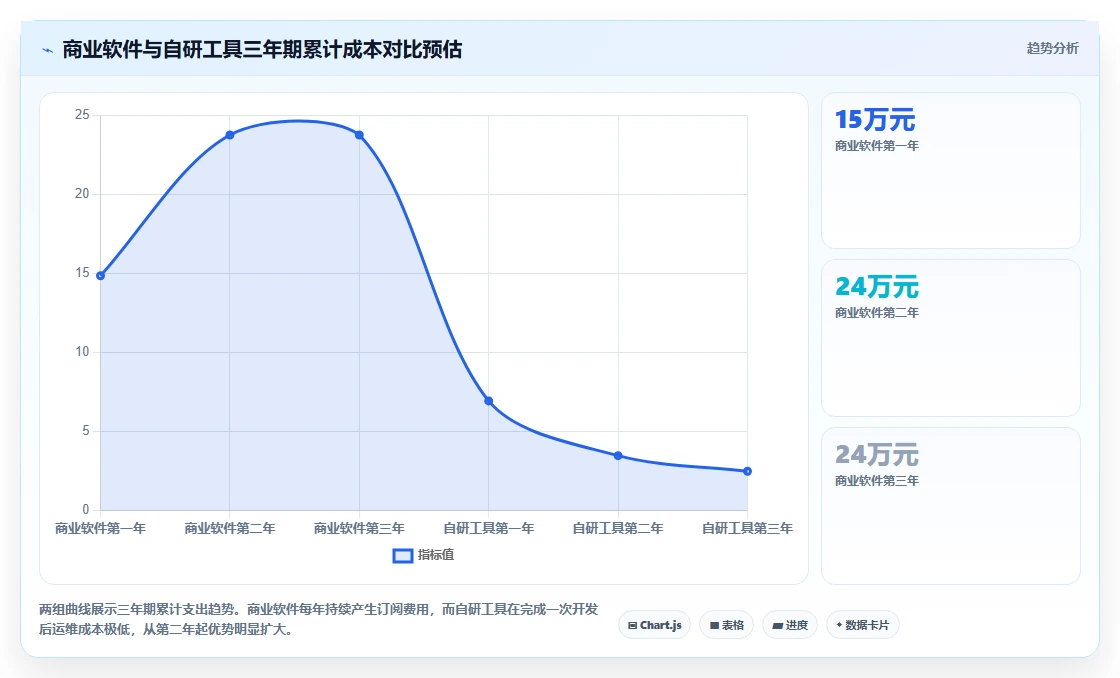
Task: Select the 商业软件第一年 data point on chart
Action: tap(101, 276)
